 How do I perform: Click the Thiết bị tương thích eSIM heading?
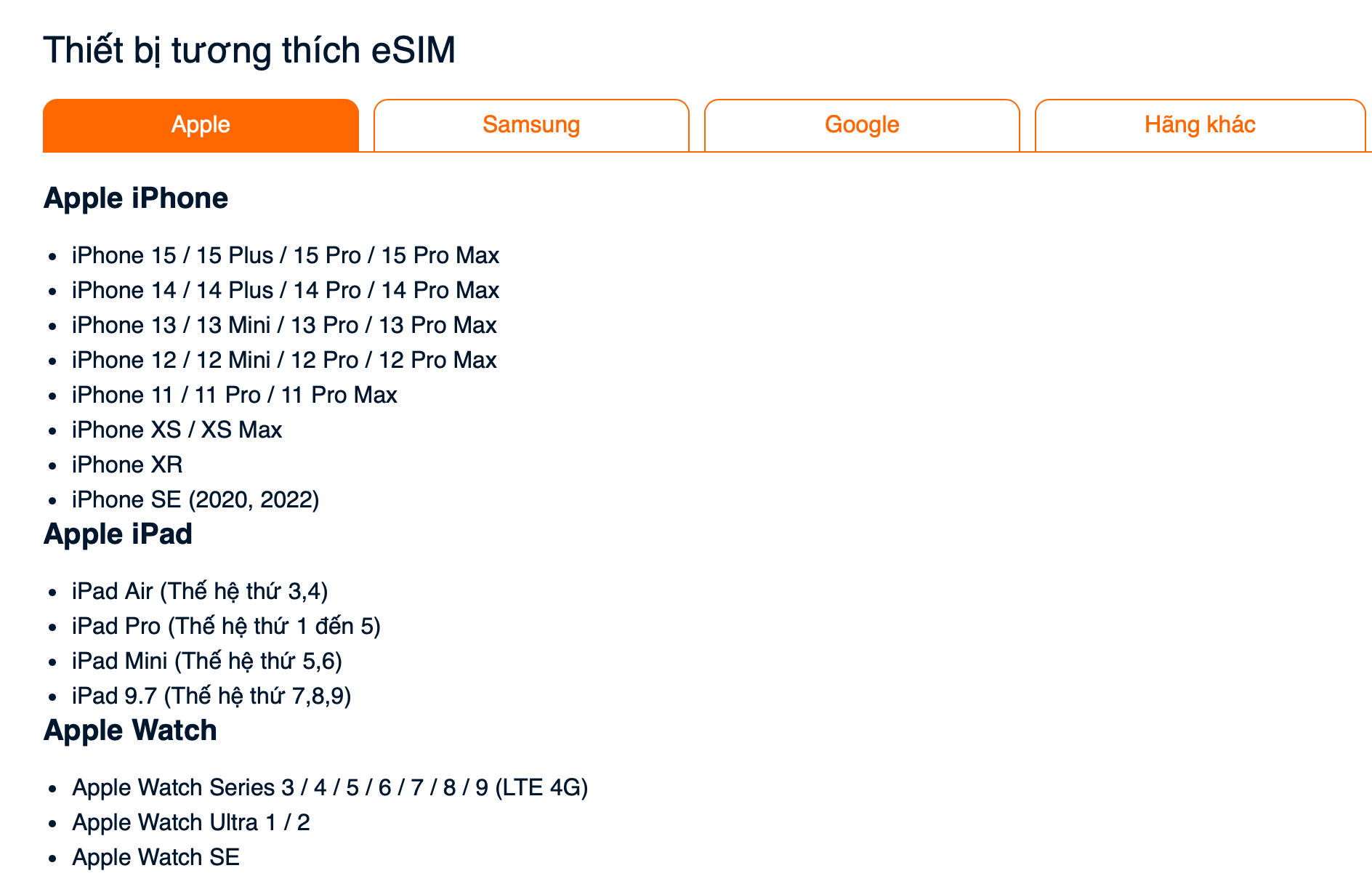click(249, 51)
